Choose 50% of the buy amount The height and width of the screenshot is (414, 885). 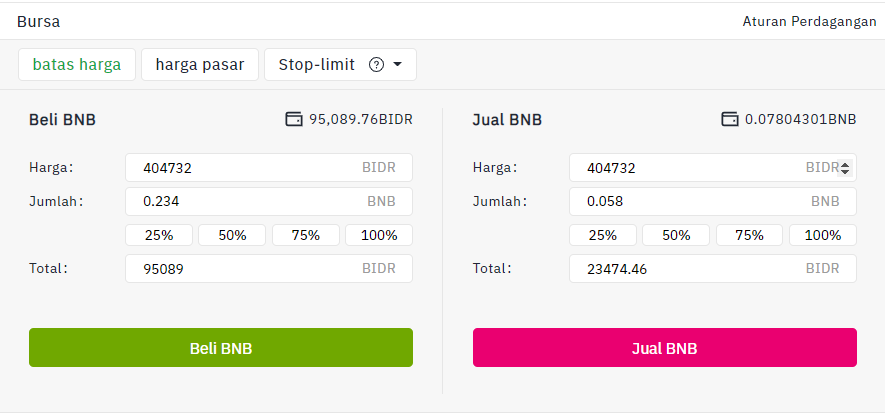pyautogui.click(x=232, y=235)
